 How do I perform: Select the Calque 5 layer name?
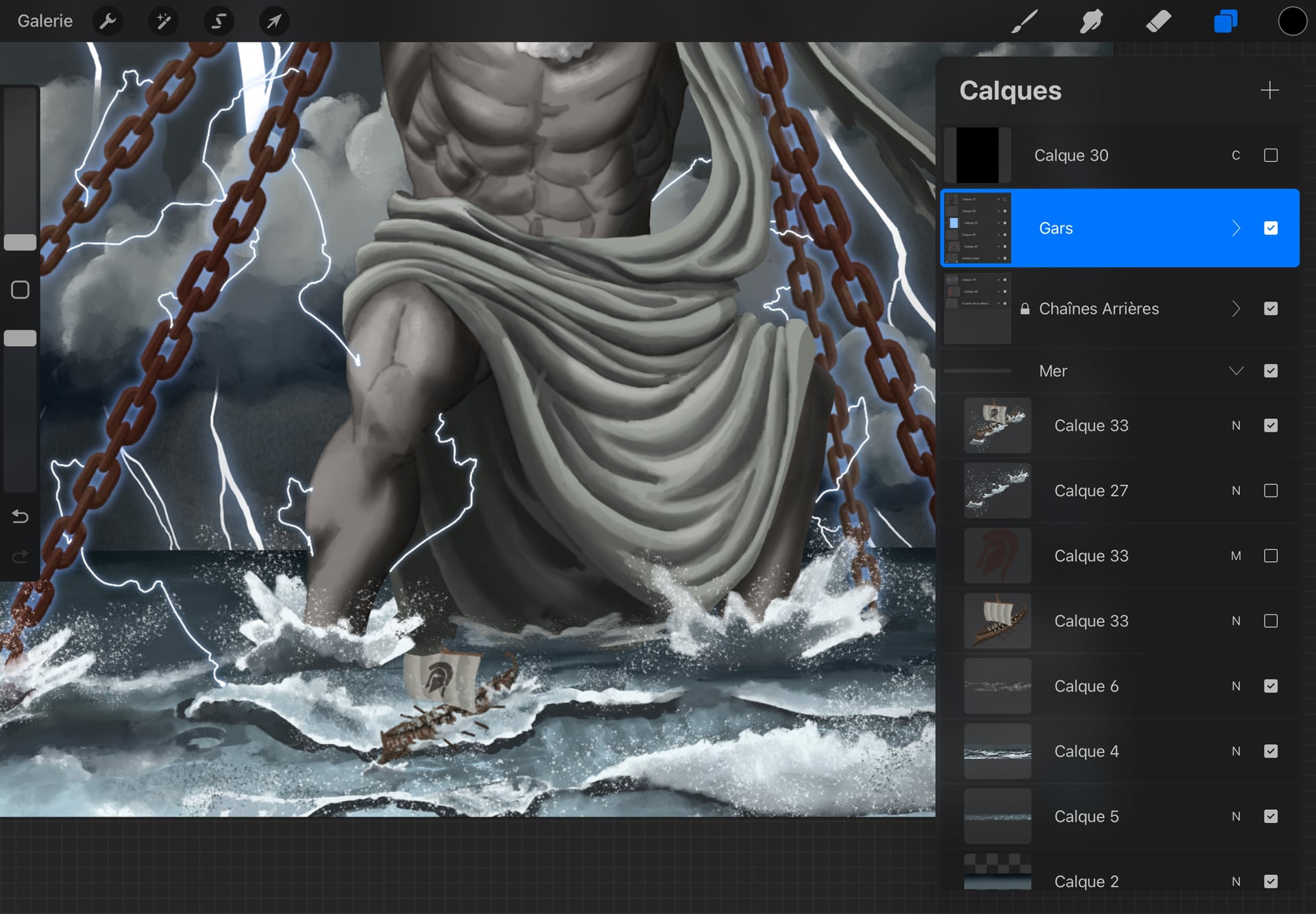pos(1086,816)
